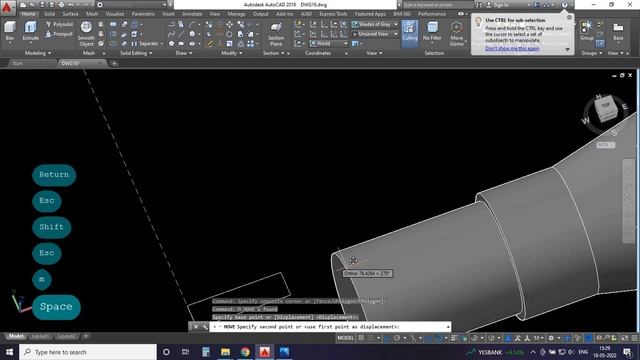Expand the Groups panel

pyautogui.click(x=591, y=53)
